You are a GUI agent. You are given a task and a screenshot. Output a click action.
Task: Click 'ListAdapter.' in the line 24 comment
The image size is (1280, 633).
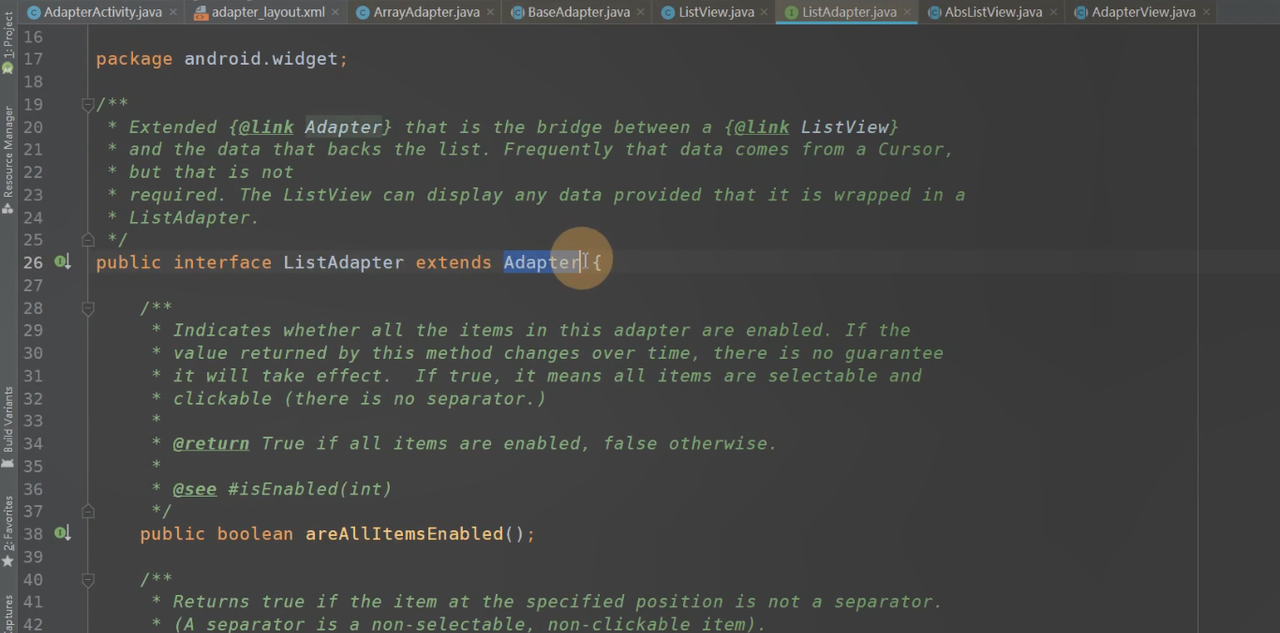[194, 217]
